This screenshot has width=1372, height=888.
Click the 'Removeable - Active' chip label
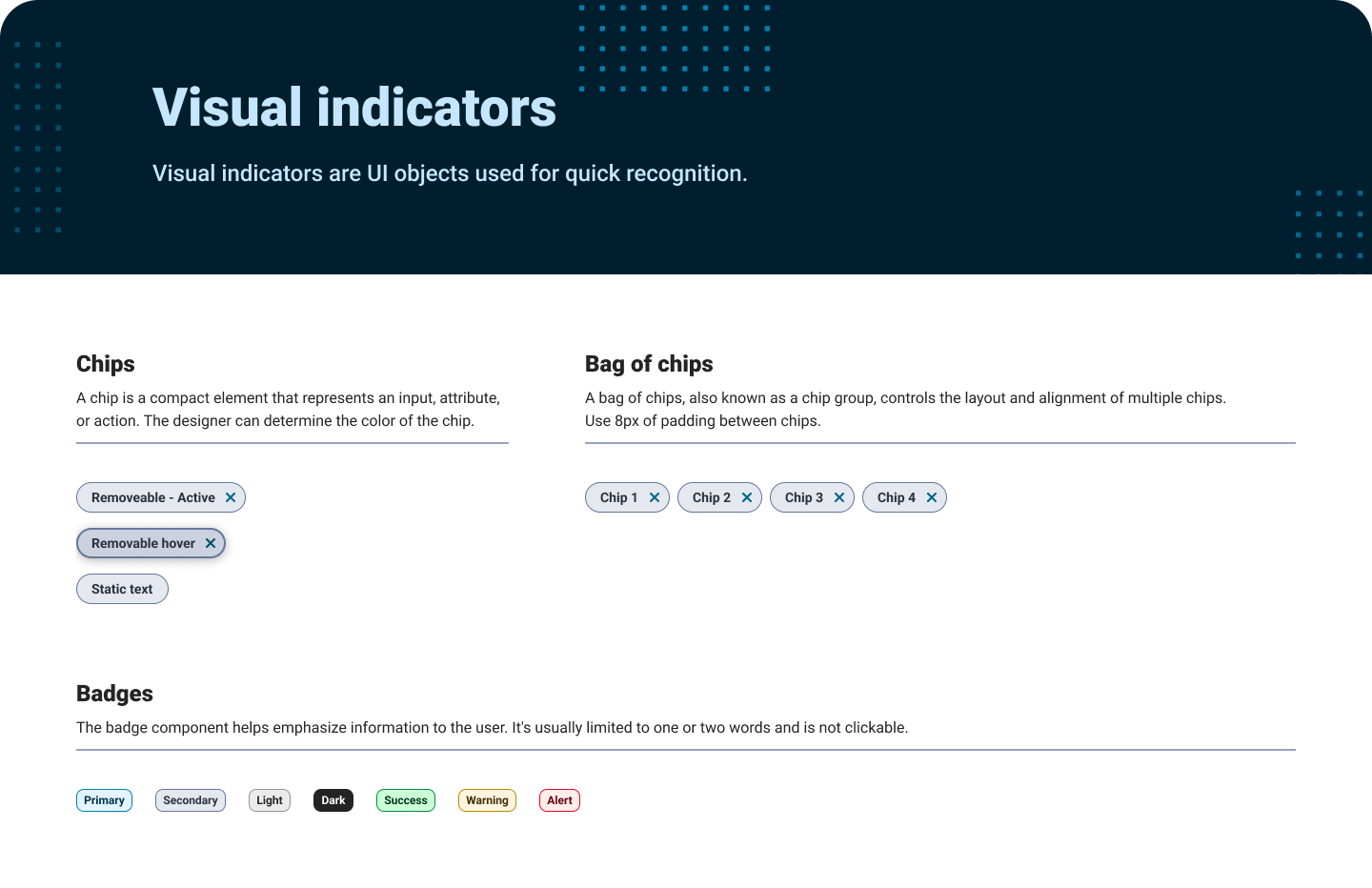pos(153,497)
